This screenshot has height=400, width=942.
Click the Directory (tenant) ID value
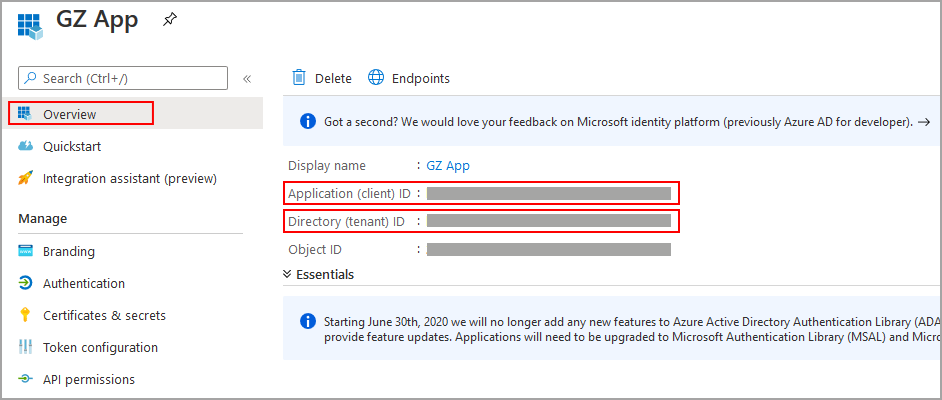[x=548, y=221]
